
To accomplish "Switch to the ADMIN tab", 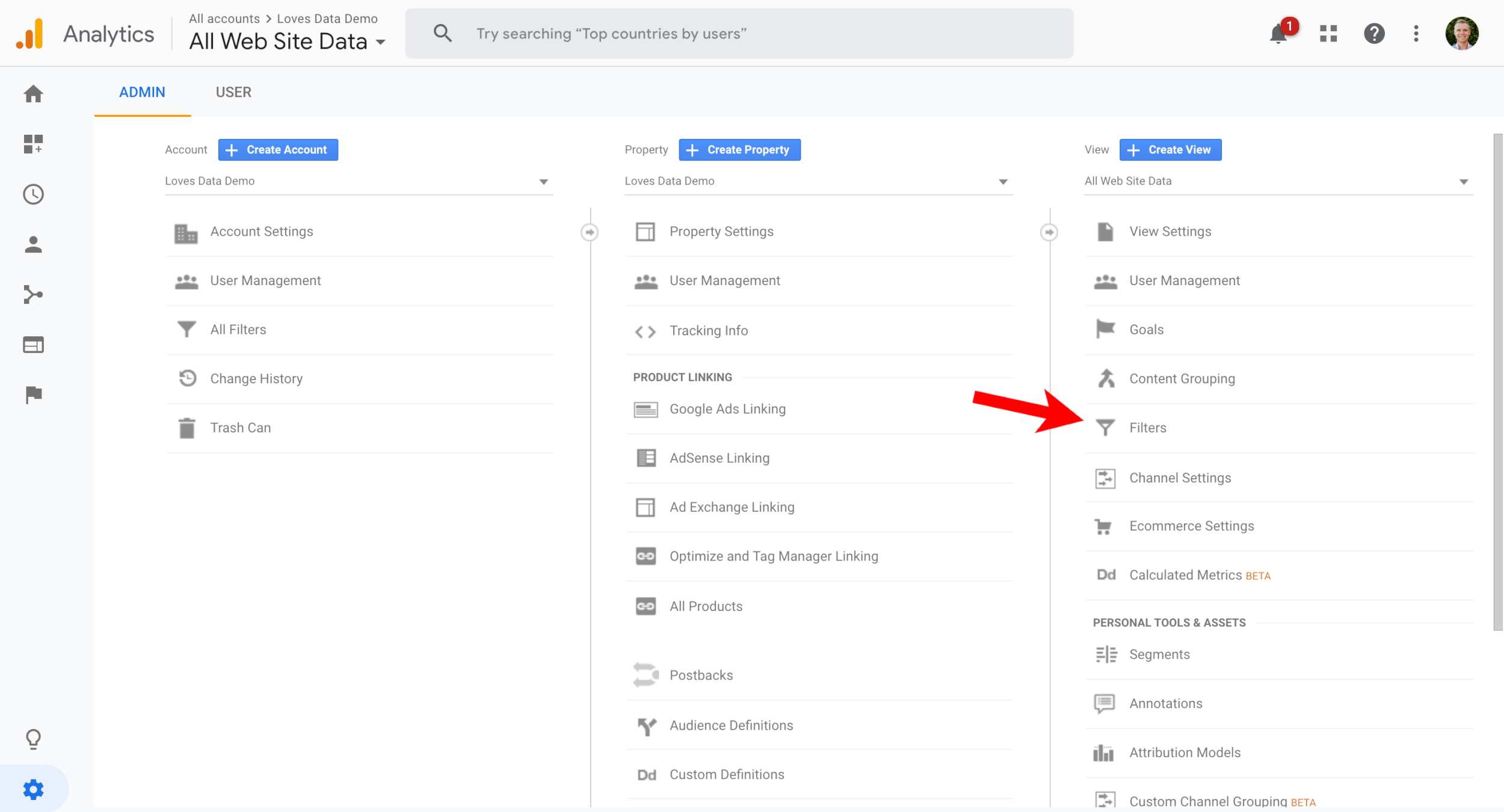I will click(142, 91).
